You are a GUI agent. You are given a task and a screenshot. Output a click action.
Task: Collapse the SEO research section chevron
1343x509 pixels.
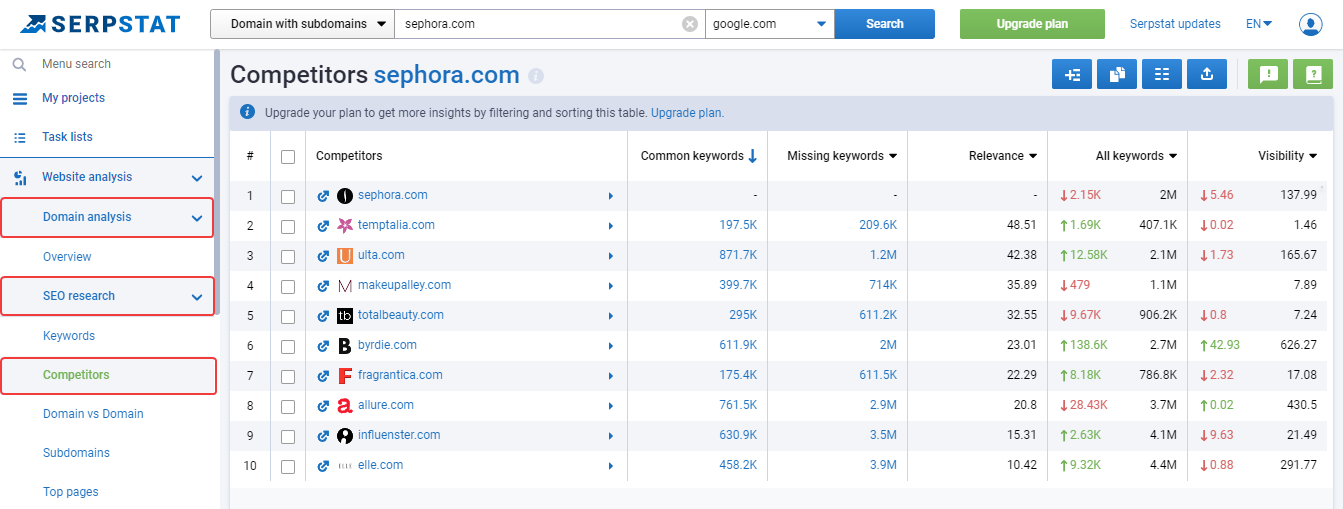tap(197, 297)
